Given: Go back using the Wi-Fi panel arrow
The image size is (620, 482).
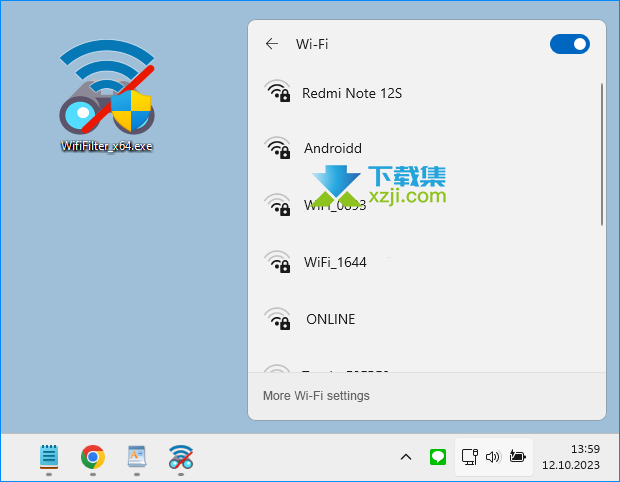Looking at the screenshot, I should pos(272,43).
